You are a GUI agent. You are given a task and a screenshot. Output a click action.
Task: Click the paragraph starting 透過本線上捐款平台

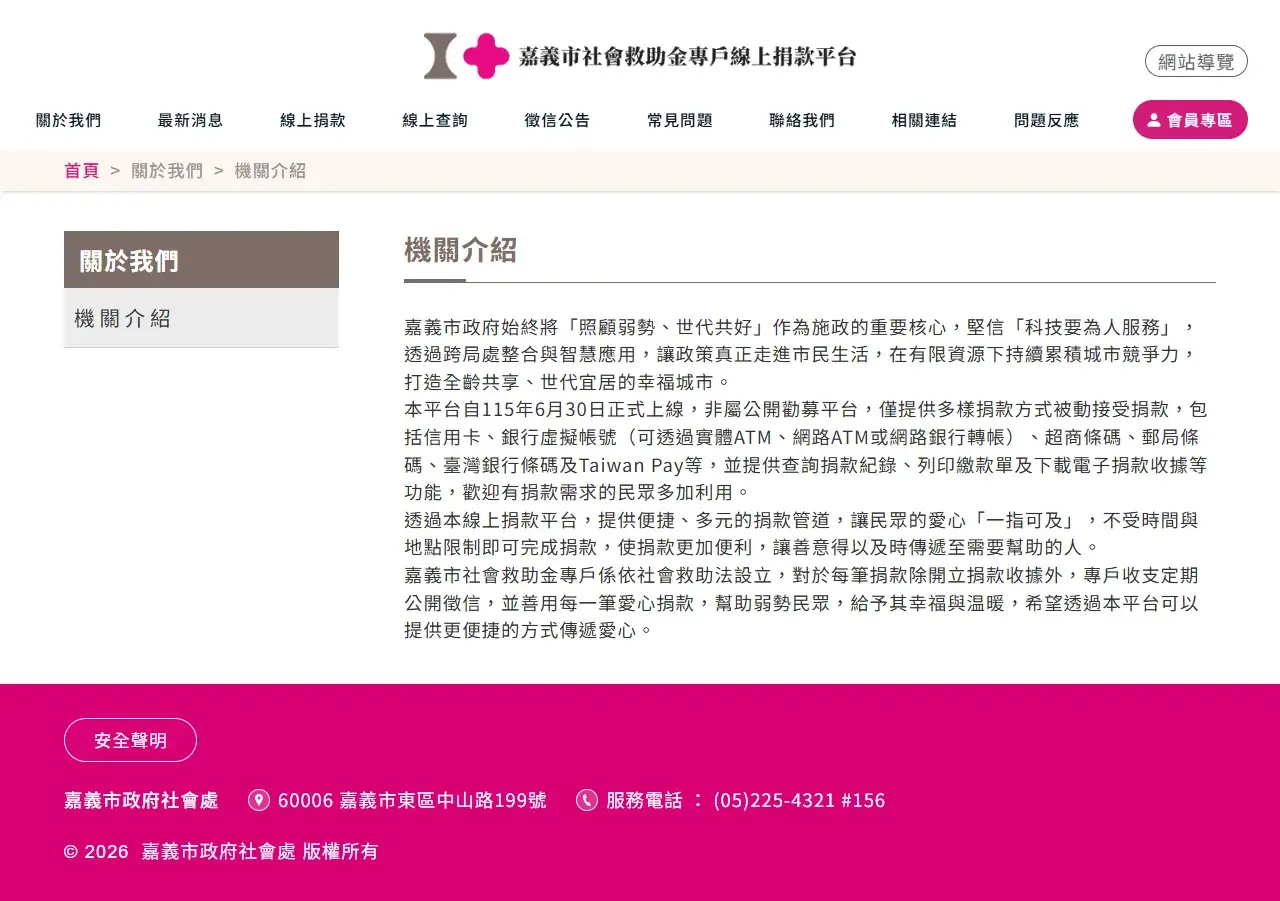[801, 534]
